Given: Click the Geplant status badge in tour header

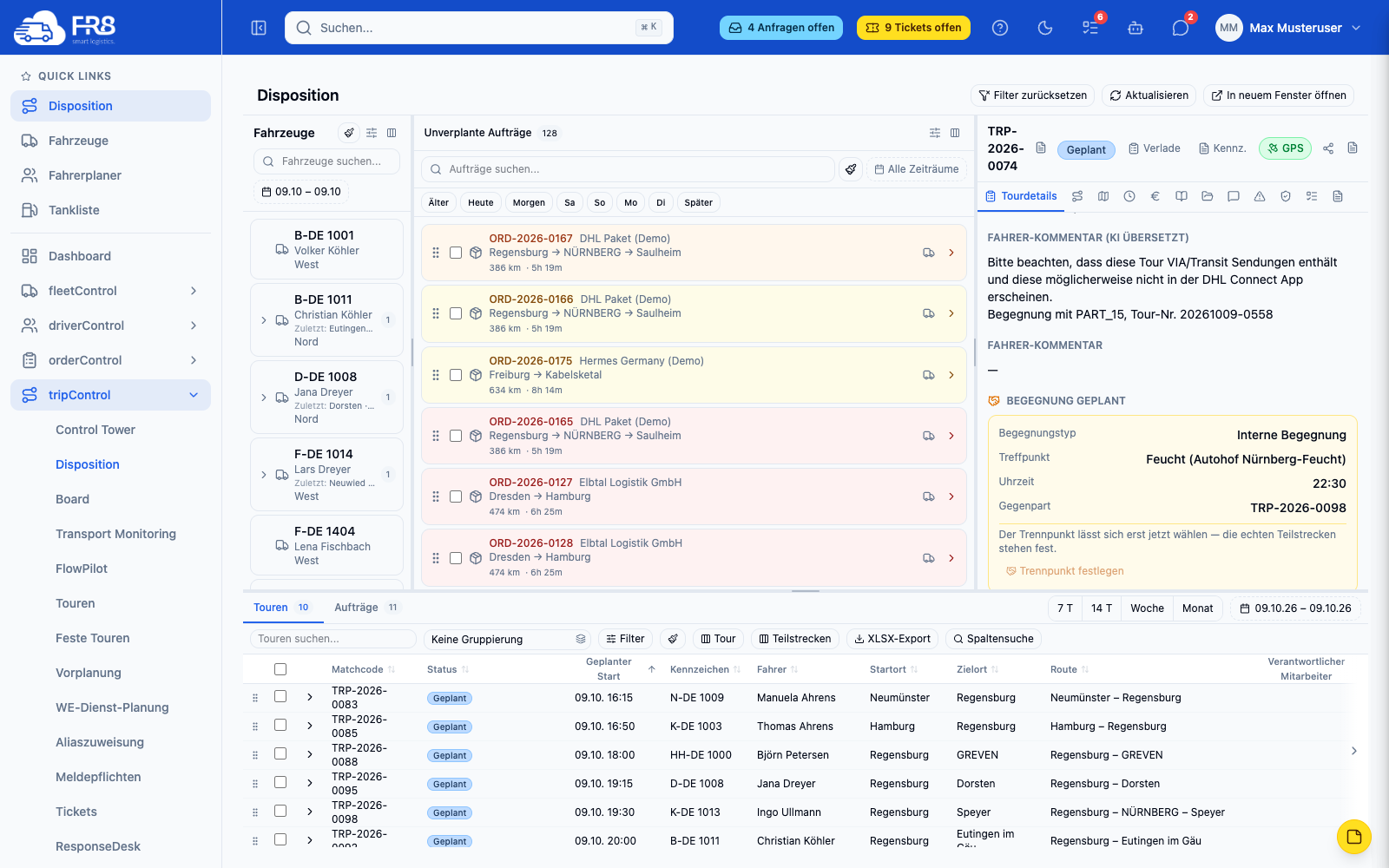Looking at the screenshot, I should (x=1086, y=149).
